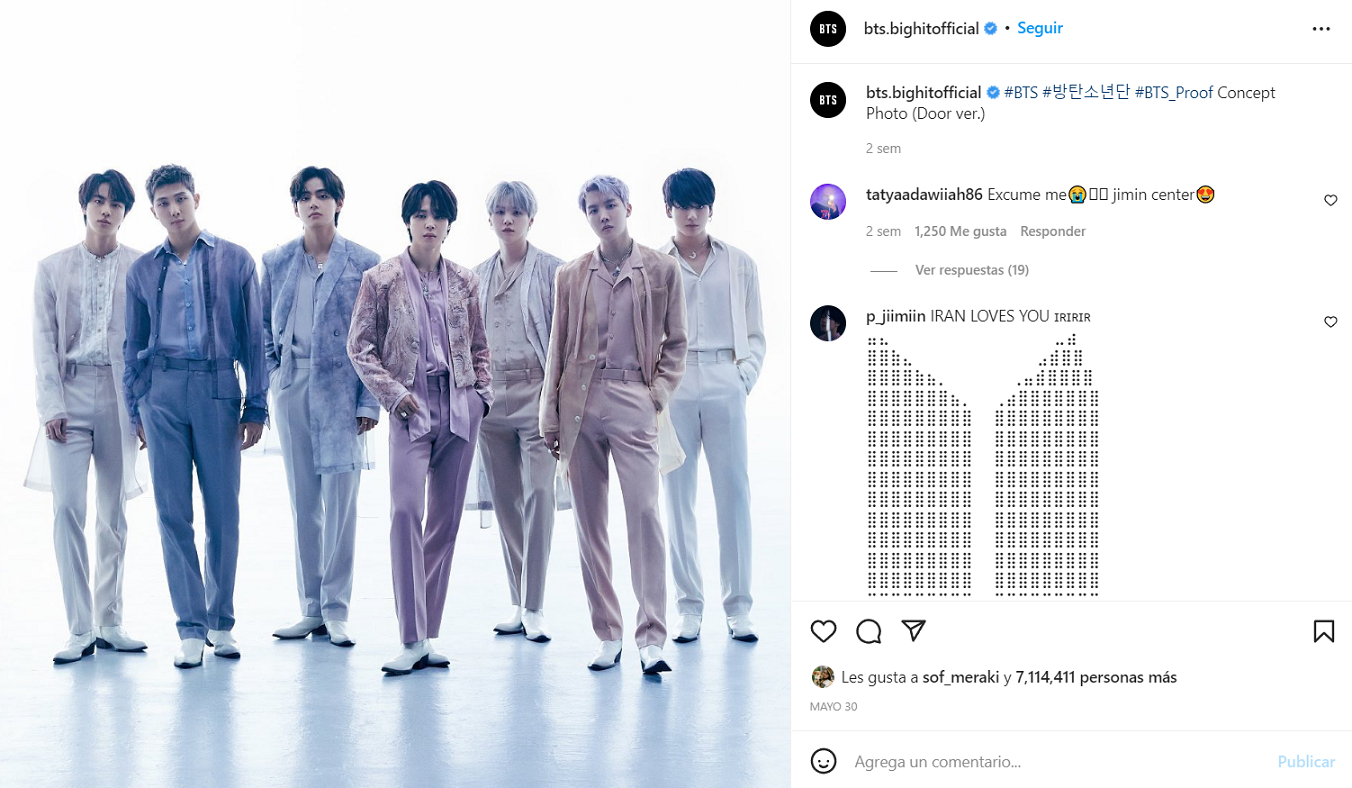Click Responder on the first comment
This screenshot has width=1352, height=788.
pyautogui.click(x=1053, y=231)
